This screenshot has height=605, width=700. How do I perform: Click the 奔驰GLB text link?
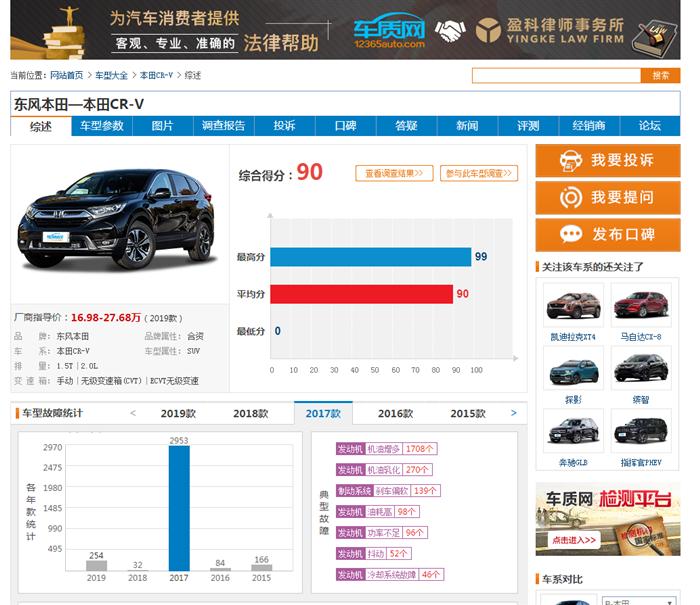[573, 463]
